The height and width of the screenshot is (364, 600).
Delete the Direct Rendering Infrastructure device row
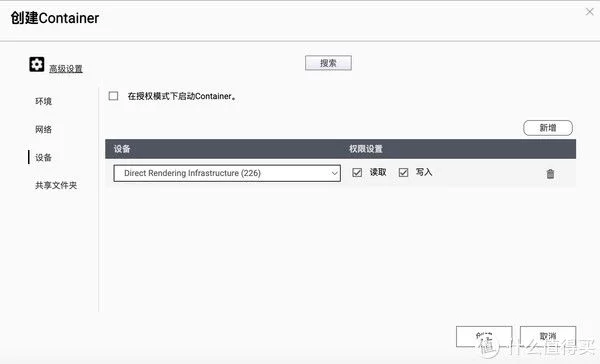550,173
